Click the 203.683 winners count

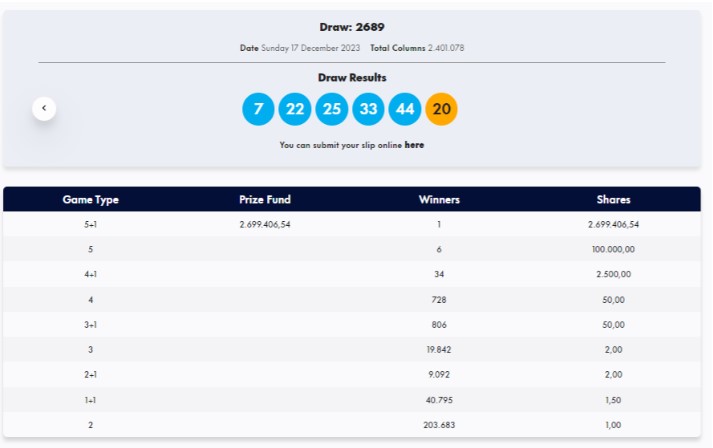[x=439, y=425]
